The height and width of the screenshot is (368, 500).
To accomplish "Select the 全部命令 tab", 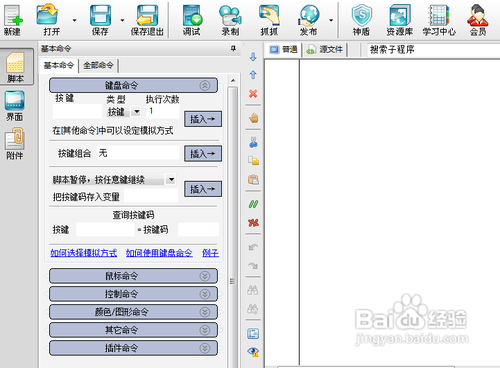I will (98, 65).
